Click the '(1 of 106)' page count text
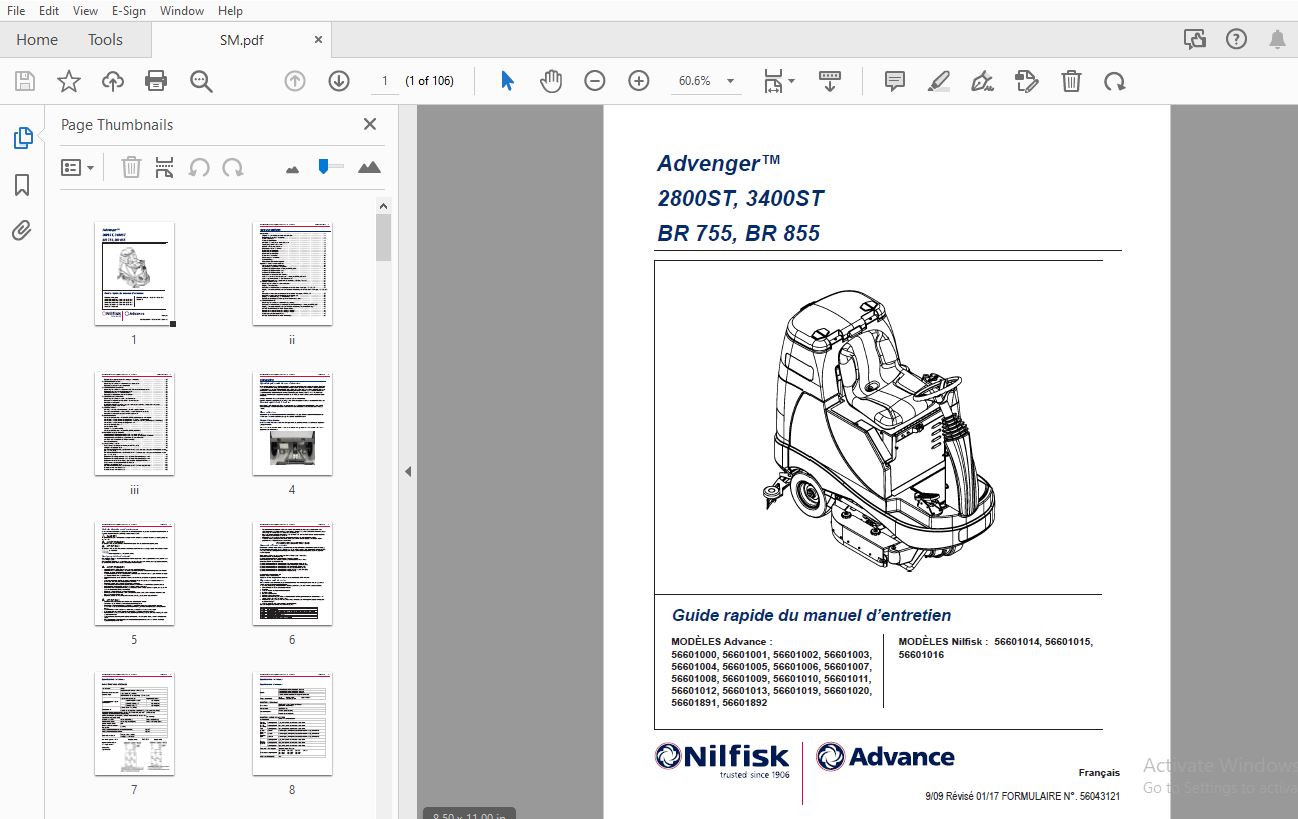 [x=429, y=81]
